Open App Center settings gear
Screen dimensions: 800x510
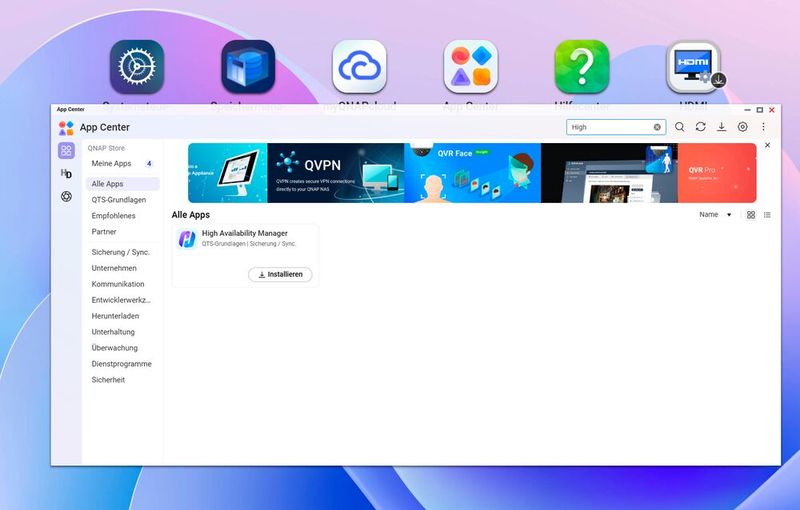pyautogui.click(x=742, y=127)
